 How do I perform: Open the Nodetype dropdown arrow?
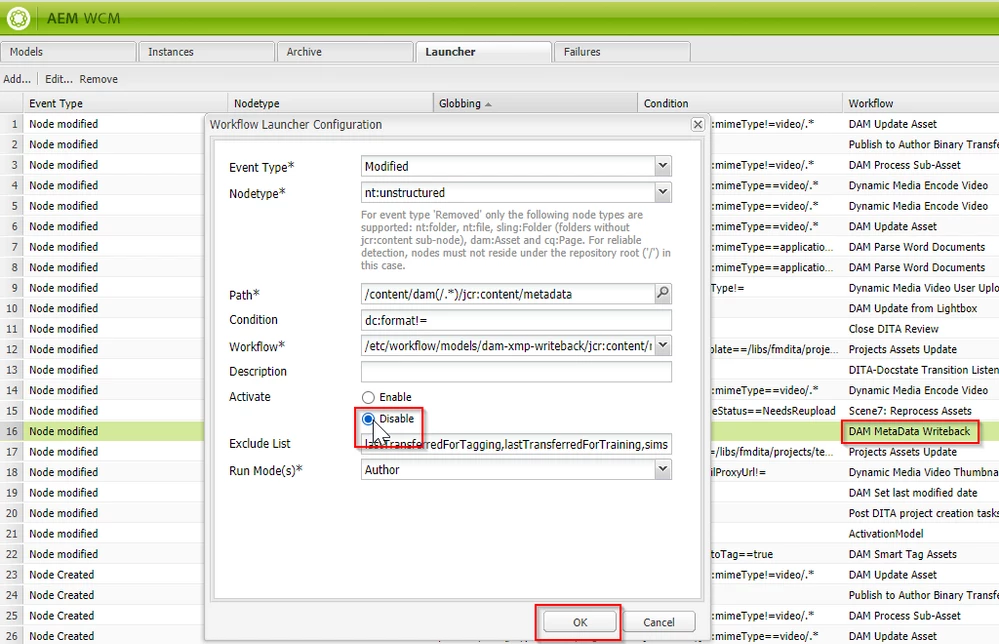pyautogui.click(x=663, y=192)
